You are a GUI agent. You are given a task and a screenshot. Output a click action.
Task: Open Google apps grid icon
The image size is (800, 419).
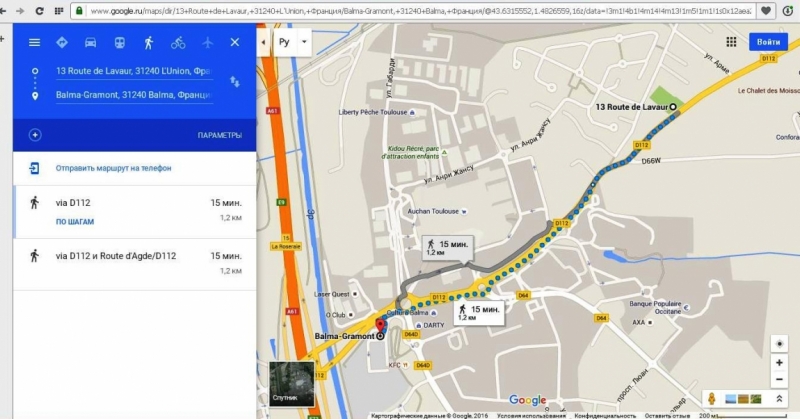[731, 42]
